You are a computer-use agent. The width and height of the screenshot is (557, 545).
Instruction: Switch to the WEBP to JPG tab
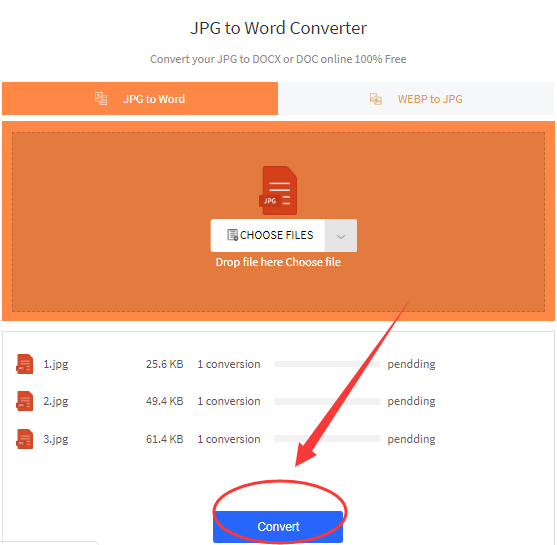tap(416, 98)
